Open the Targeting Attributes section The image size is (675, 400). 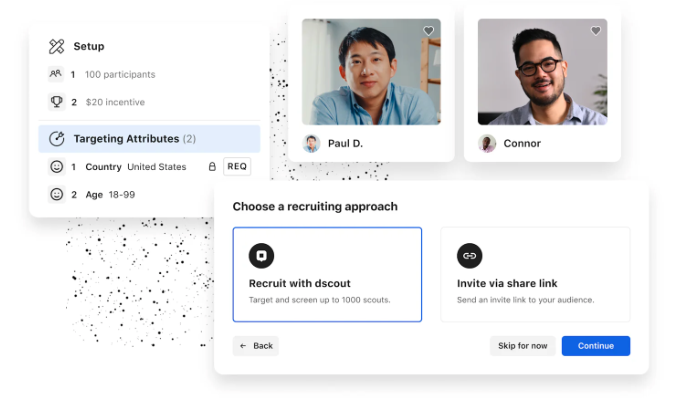click(x=149, y=139)
